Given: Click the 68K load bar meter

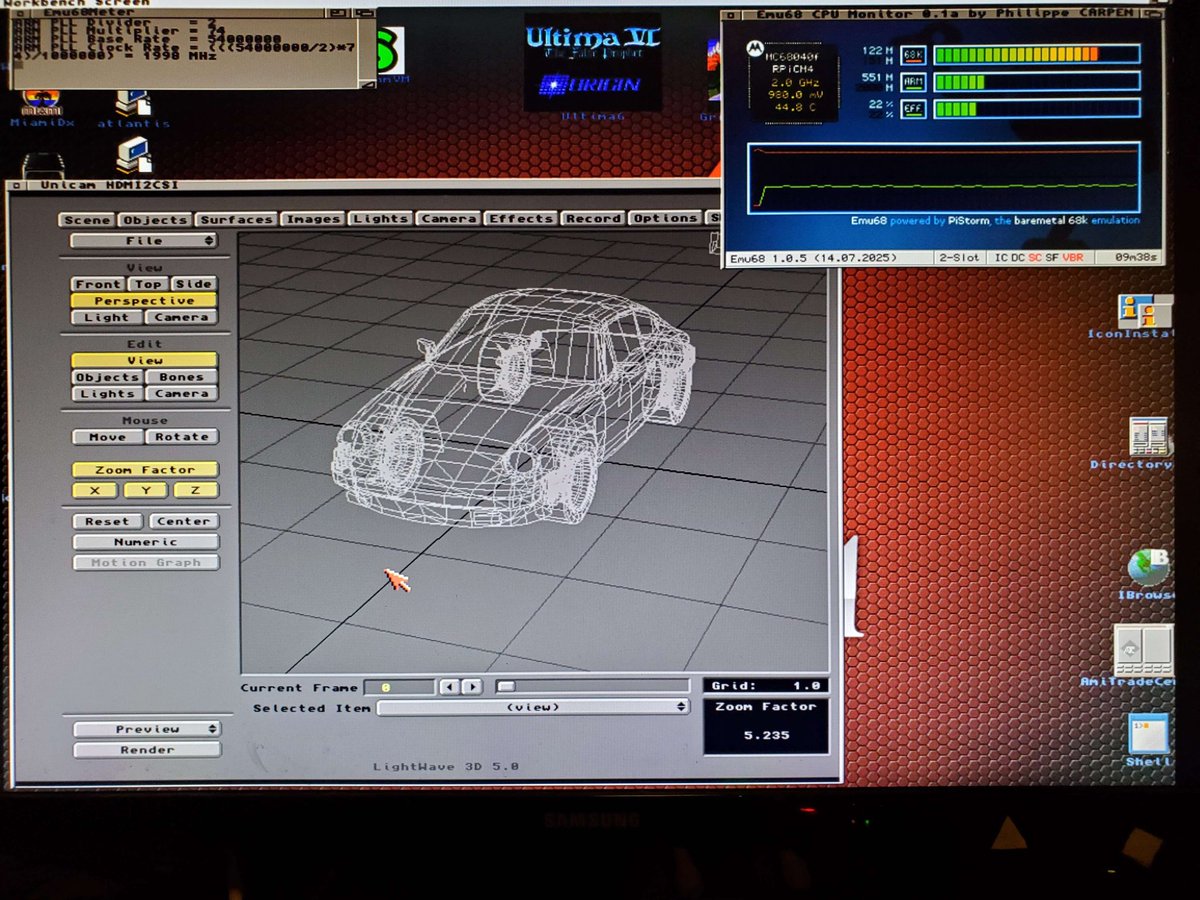Looking at the screenshot, I should tap(1037, 54).
